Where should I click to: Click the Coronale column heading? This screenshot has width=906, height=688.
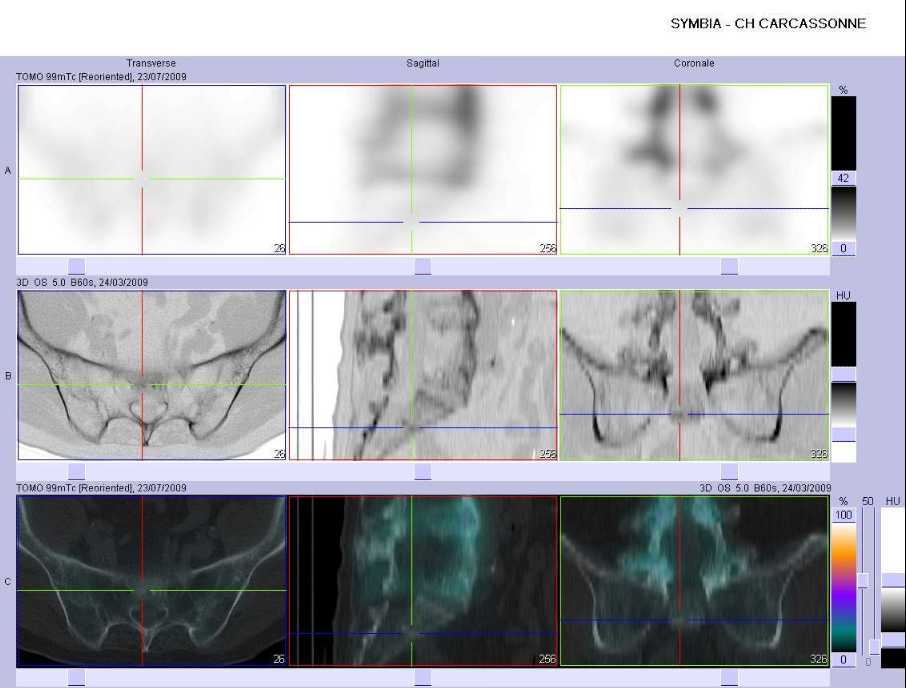(694, 63)
